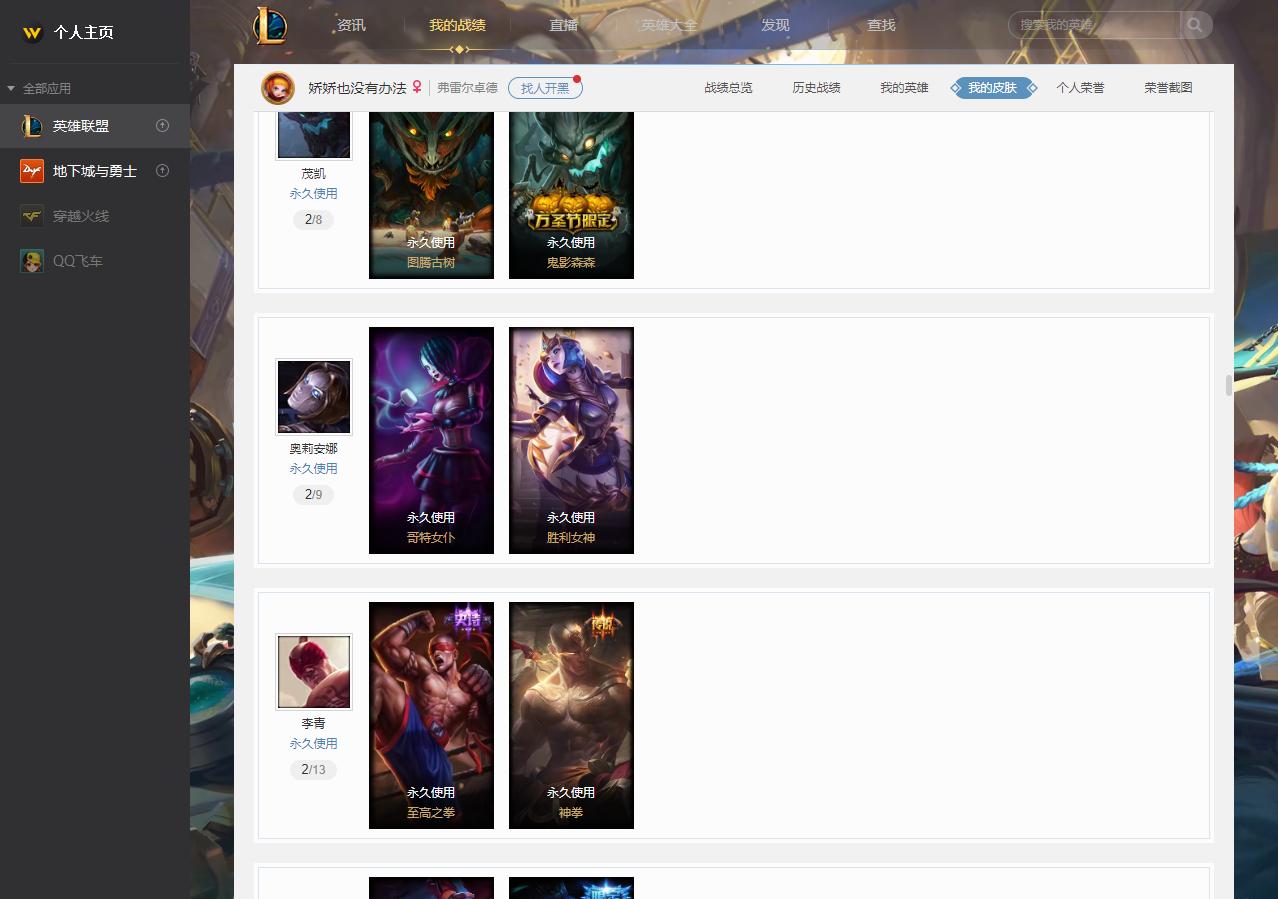Open the 资讯 tab
This screenshot has height=899, width=1278.
(x=351, y=25)
